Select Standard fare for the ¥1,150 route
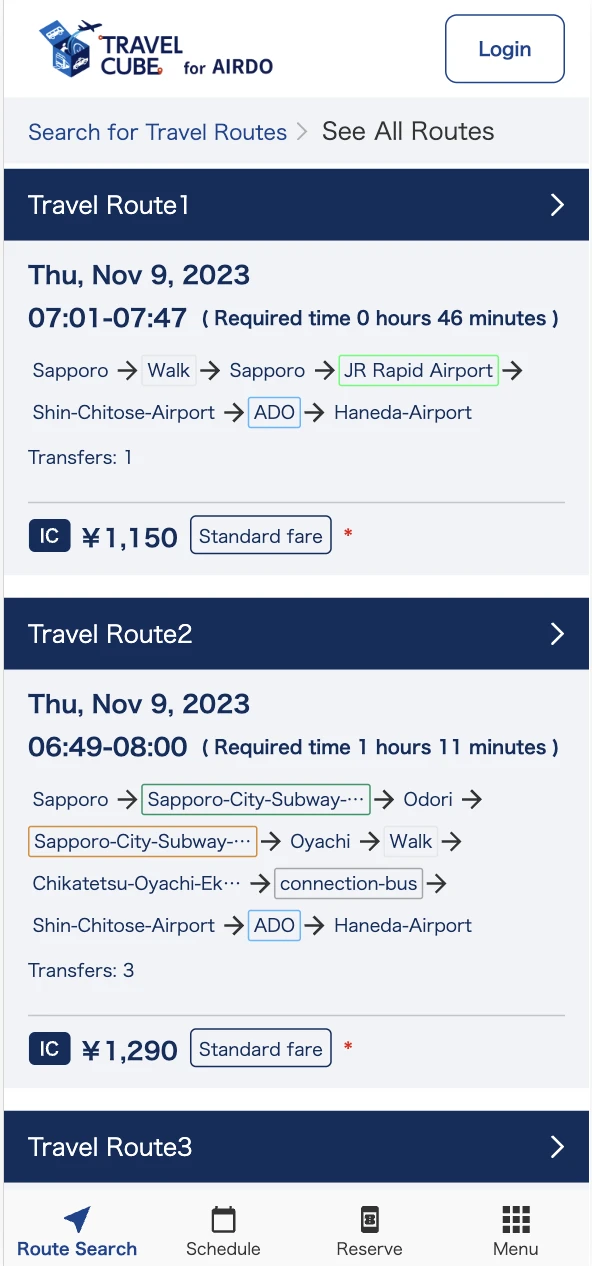592x1266 pixels. point(260,536)
